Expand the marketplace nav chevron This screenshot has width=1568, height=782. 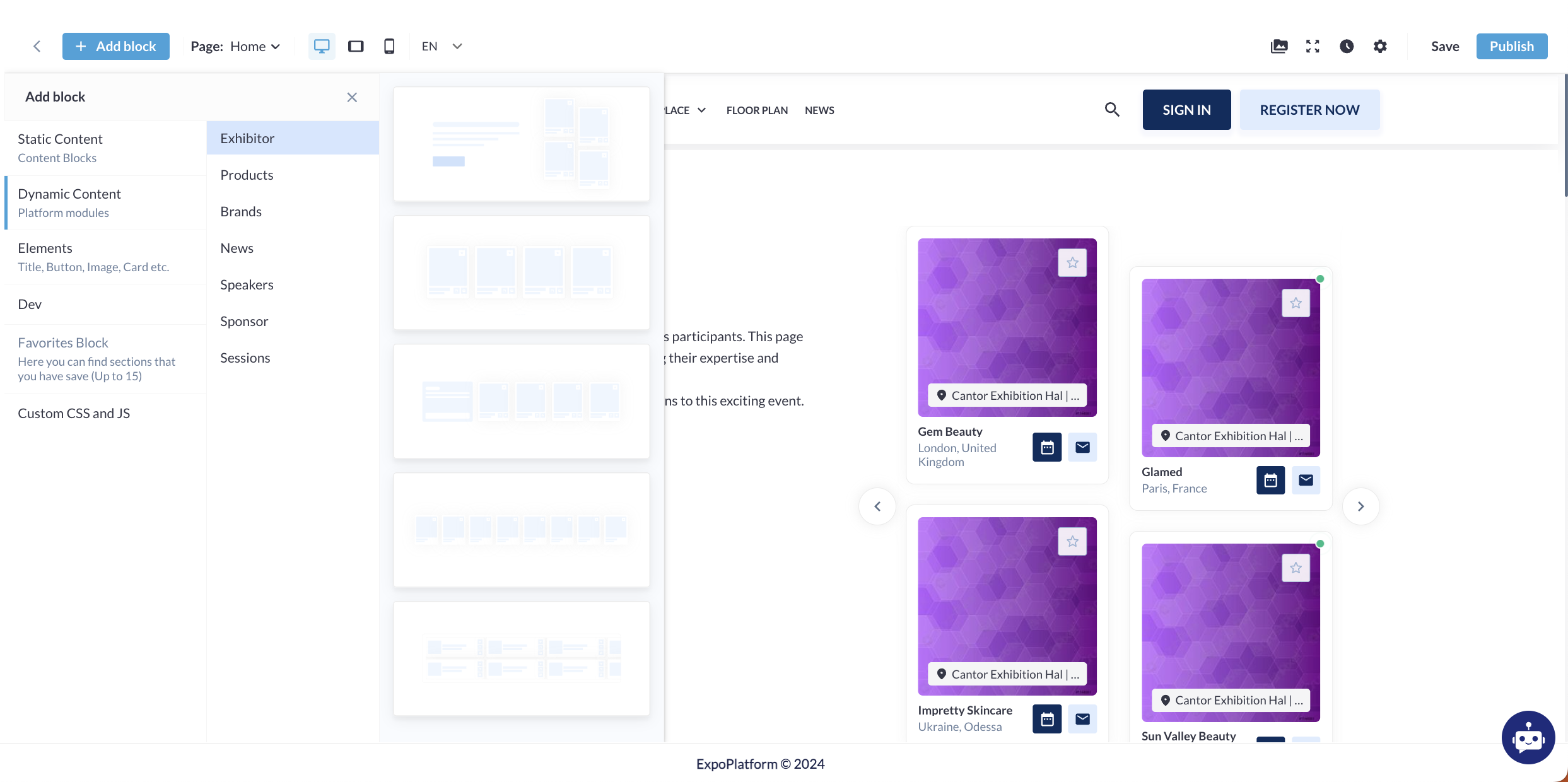tap(701, 110)
